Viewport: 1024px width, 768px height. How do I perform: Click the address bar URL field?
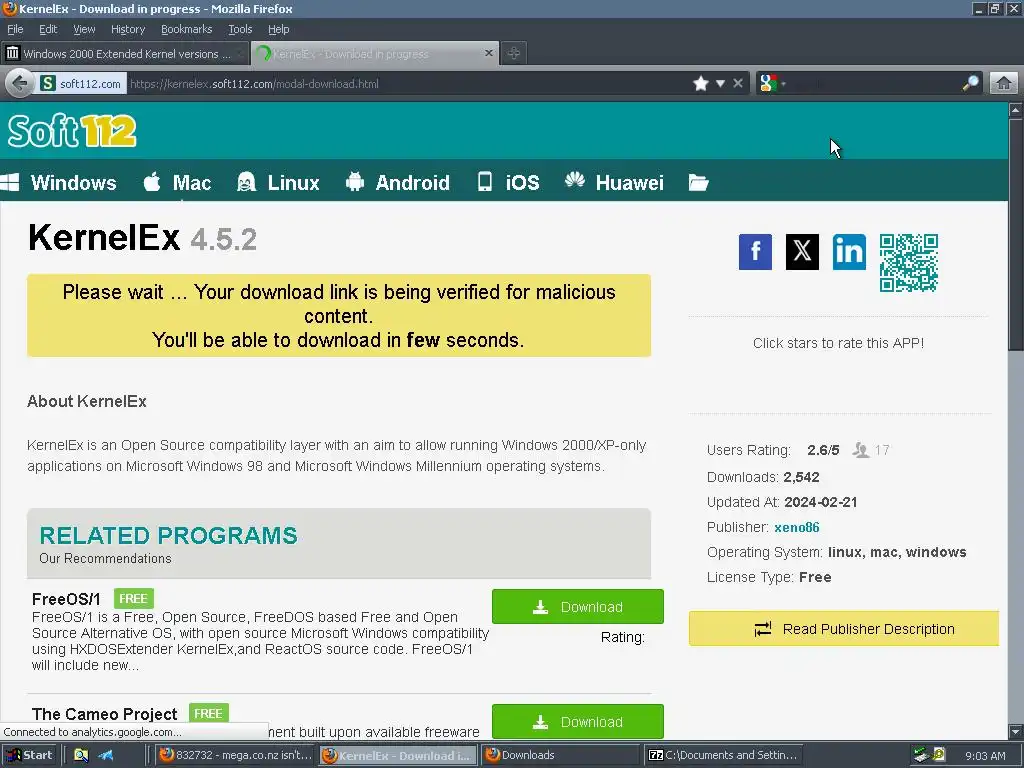[x=408, y=84]
